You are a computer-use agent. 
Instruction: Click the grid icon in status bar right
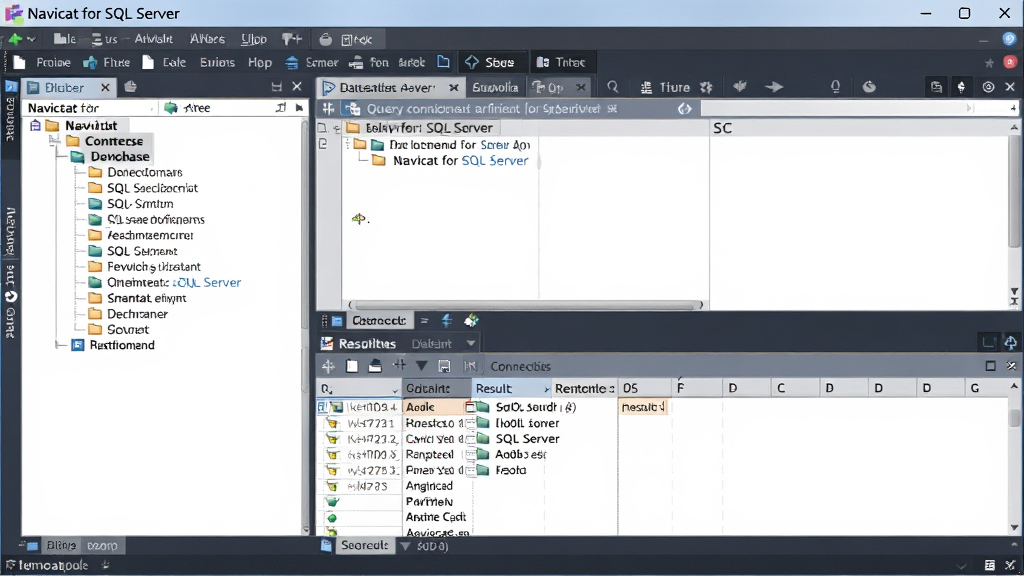click(x=990, y=565)
